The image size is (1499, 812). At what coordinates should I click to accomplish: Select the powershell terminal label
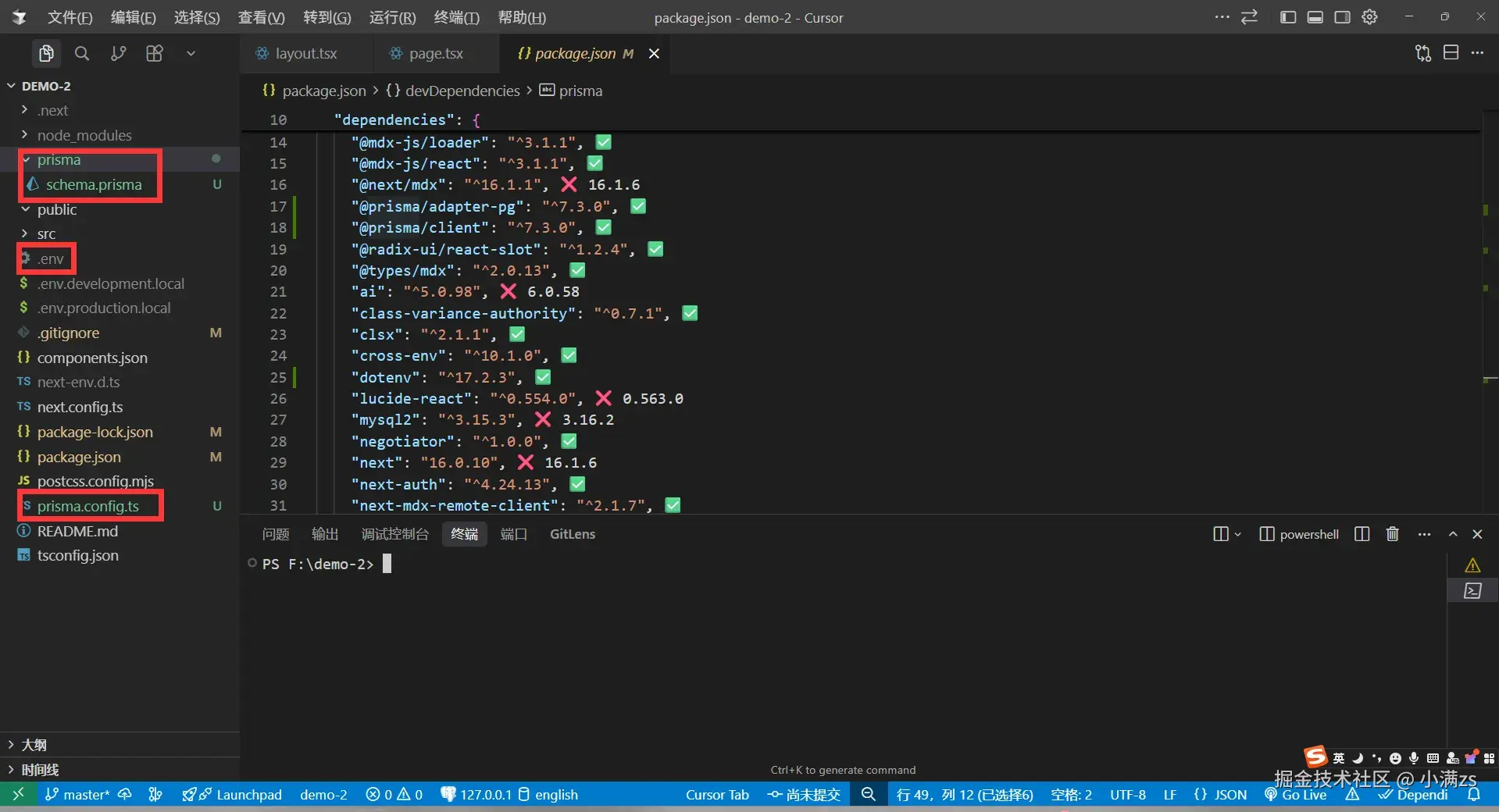1309,534
